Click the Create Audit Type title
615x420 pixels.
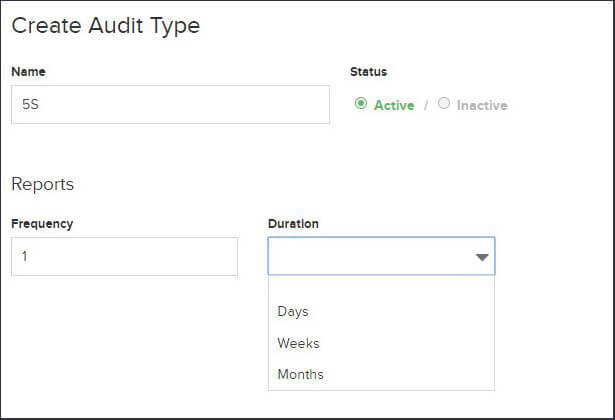pos(106,26)
